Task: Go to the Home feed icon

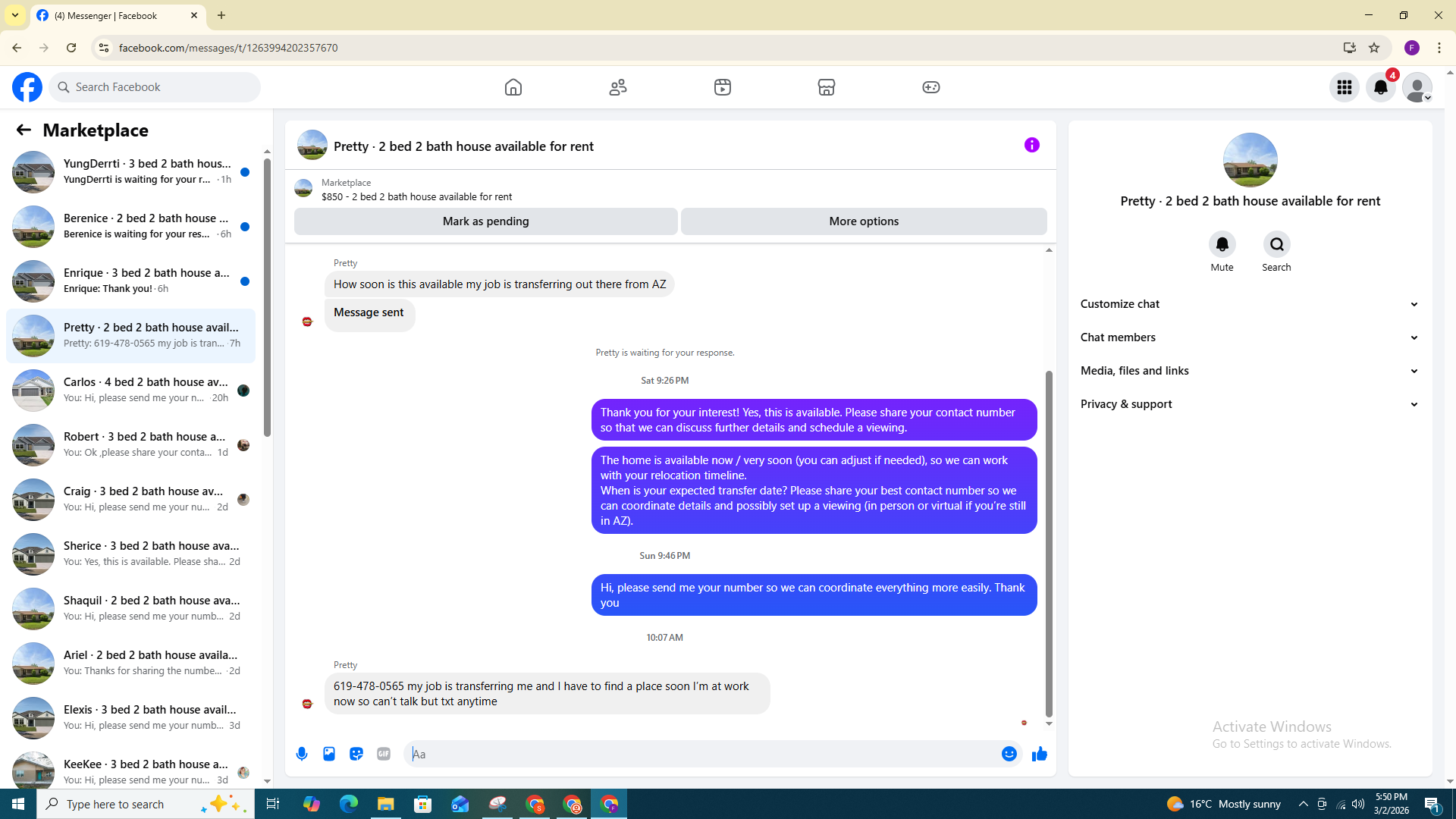Action: point(513,87)
